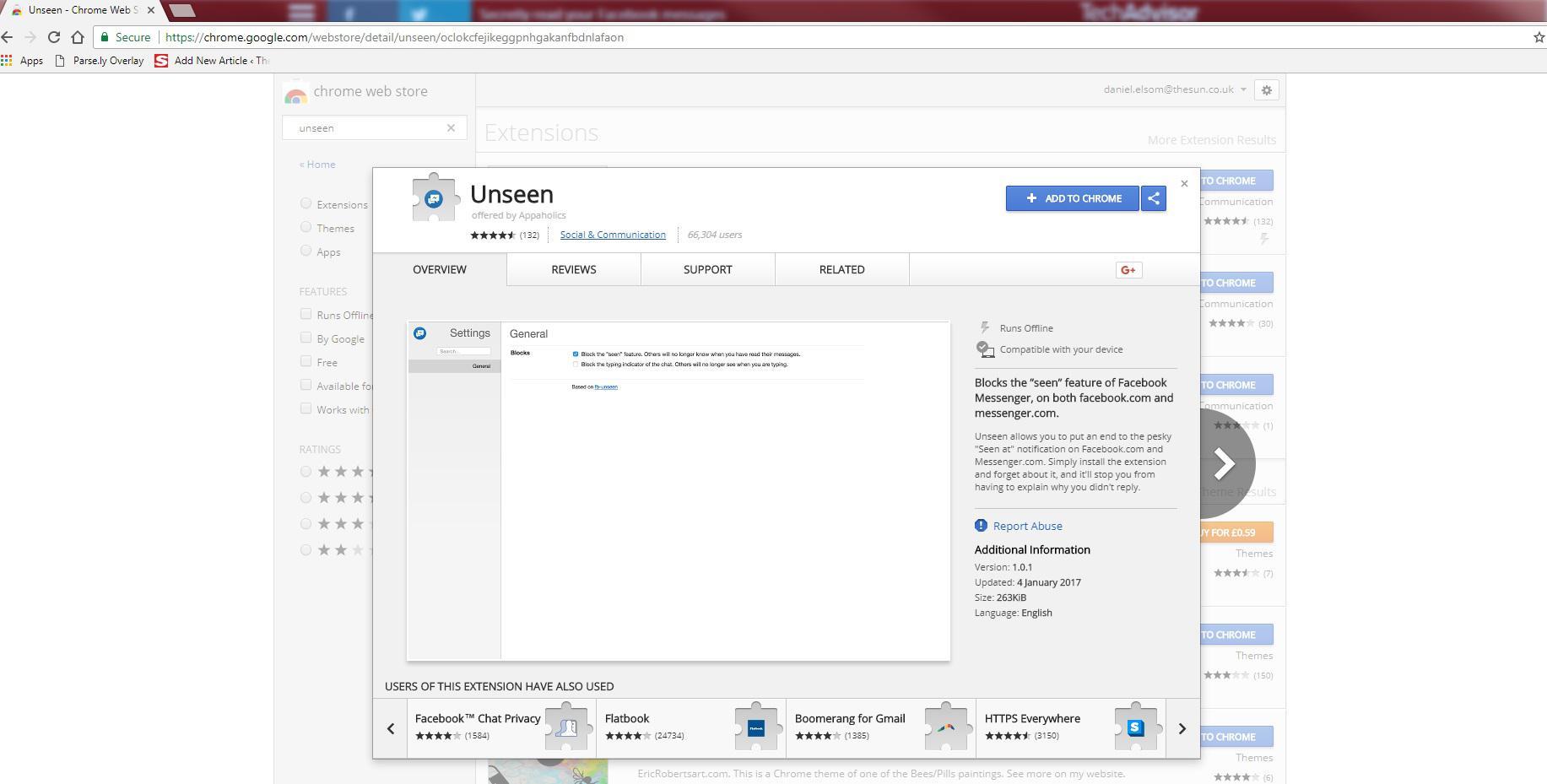Click the Google+ icon on the tab bar
The image size is (1547, 784).
1128,269
